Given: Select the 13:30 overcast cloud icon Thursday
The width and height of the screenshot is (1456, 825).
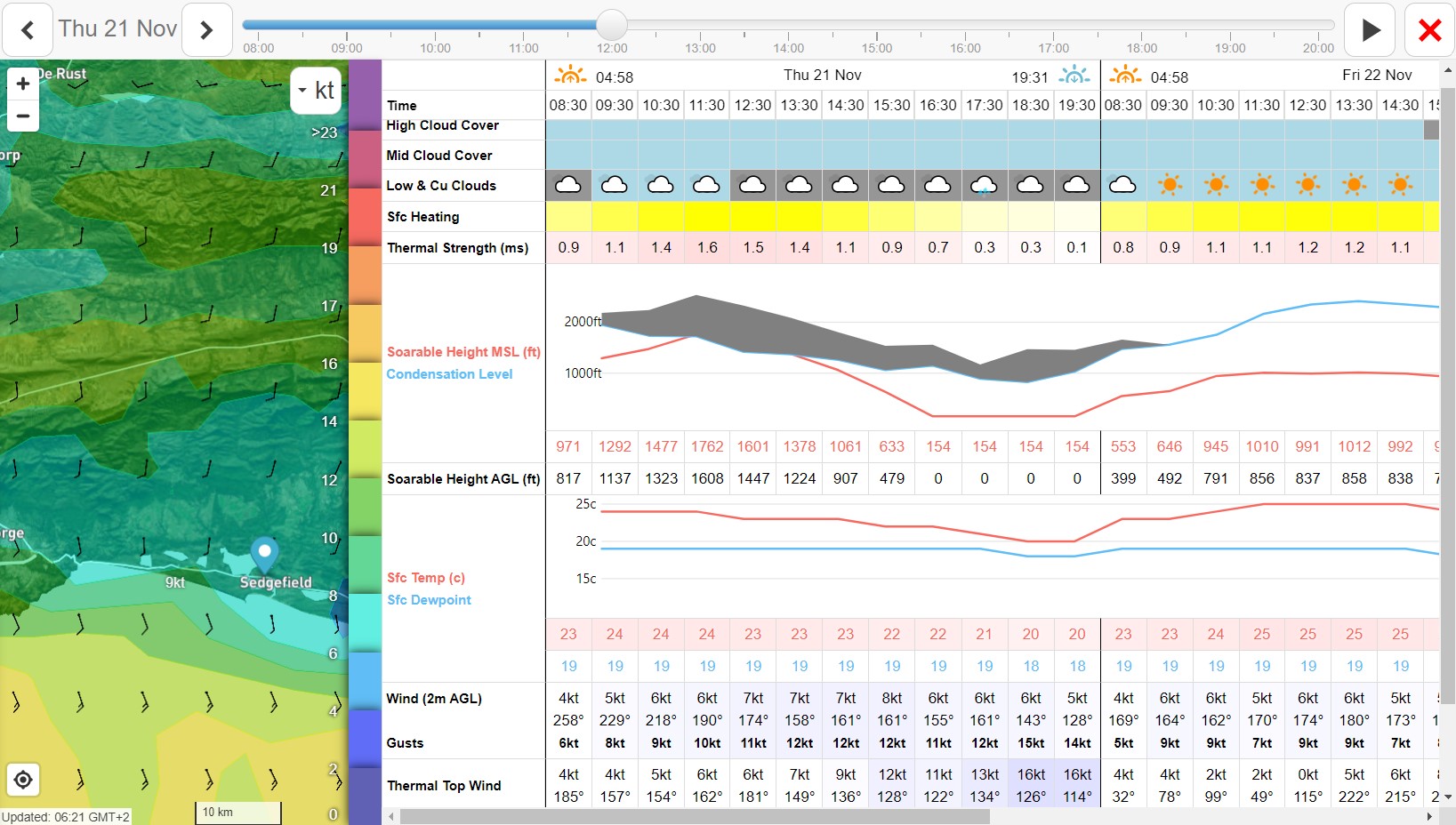Looking at the screenshot, I should pyautogui.click(x=800, y=185).
